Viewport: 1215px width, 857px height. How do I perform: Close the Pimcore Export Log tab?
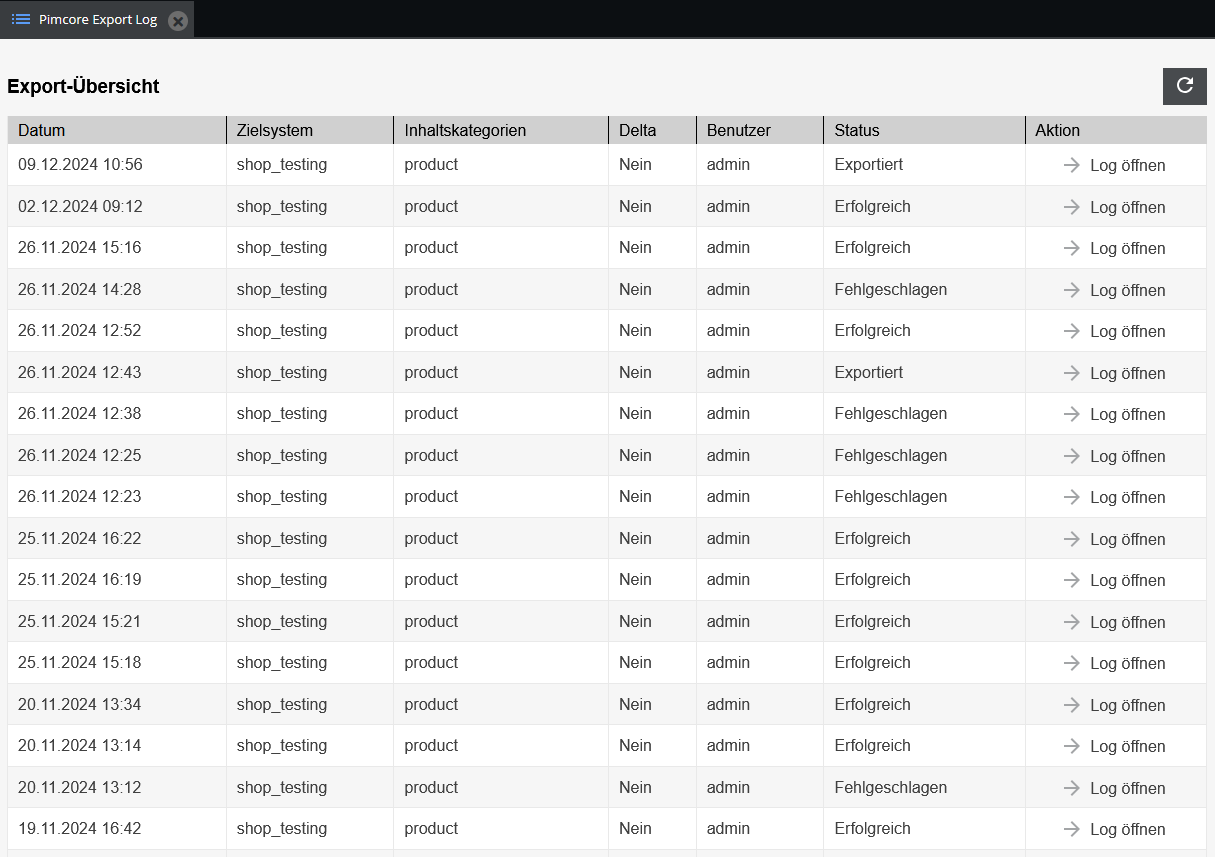[177, 20]
